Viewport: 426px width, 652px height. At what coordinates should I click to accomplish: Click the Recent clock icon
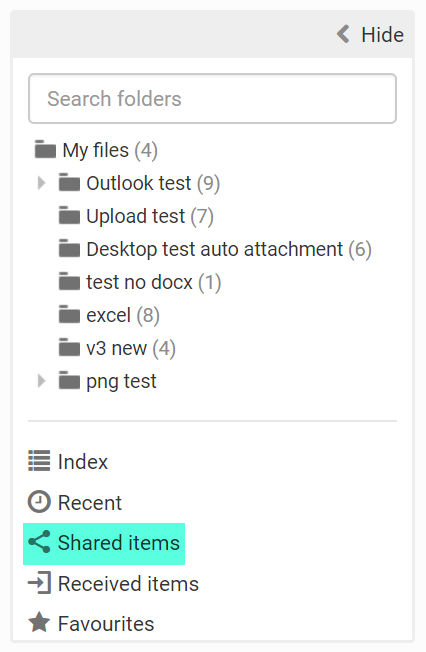[x=39, y=501]
